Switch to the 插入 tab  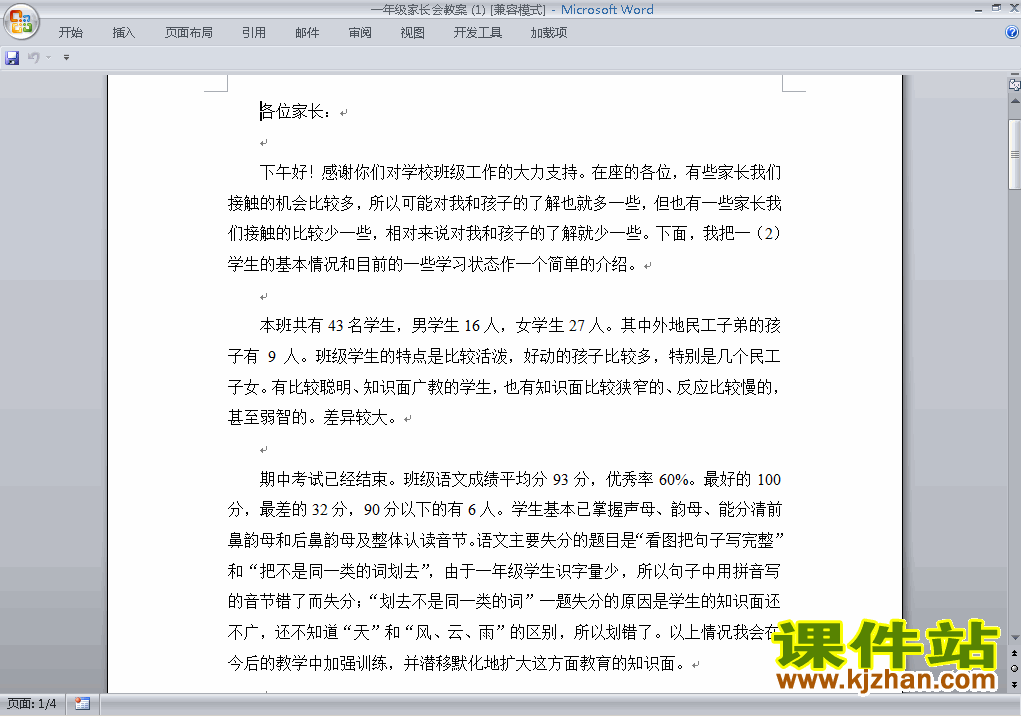coord(124,33)
